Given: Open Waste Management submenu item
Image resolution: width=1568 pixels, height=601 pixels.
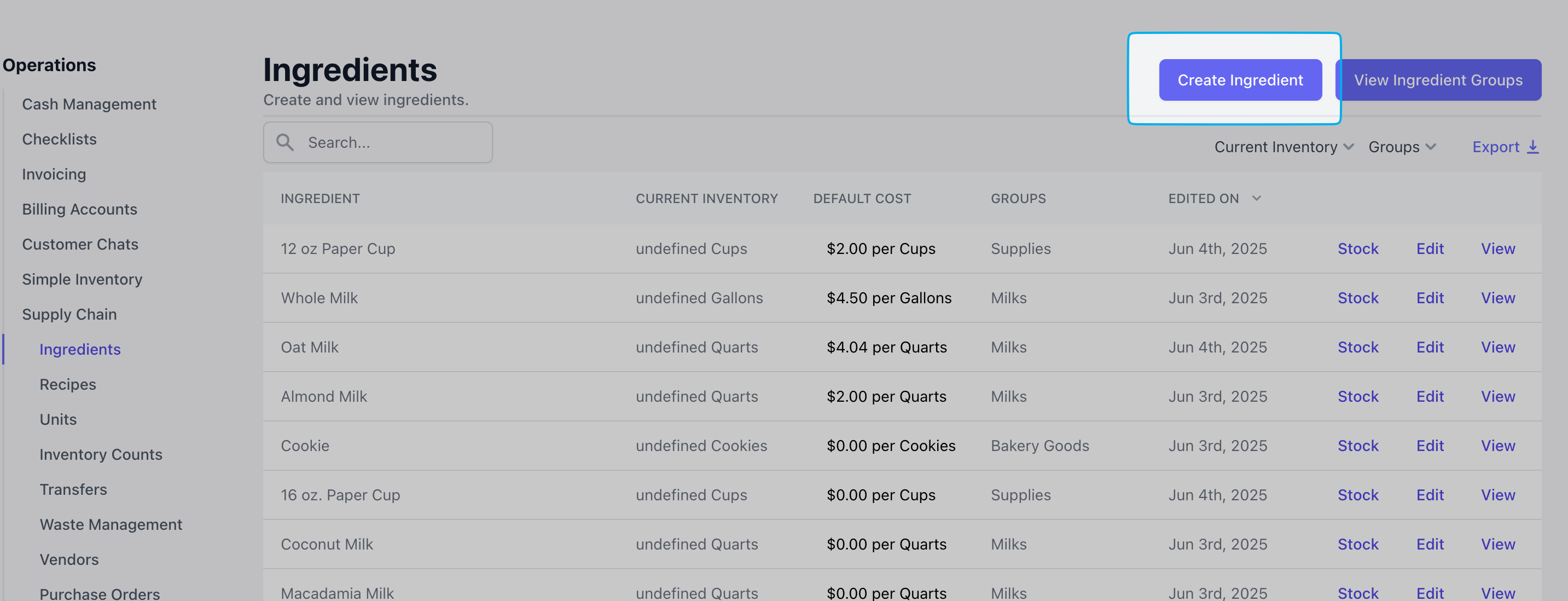Looking at the screenshot, I should click(111, 524).
